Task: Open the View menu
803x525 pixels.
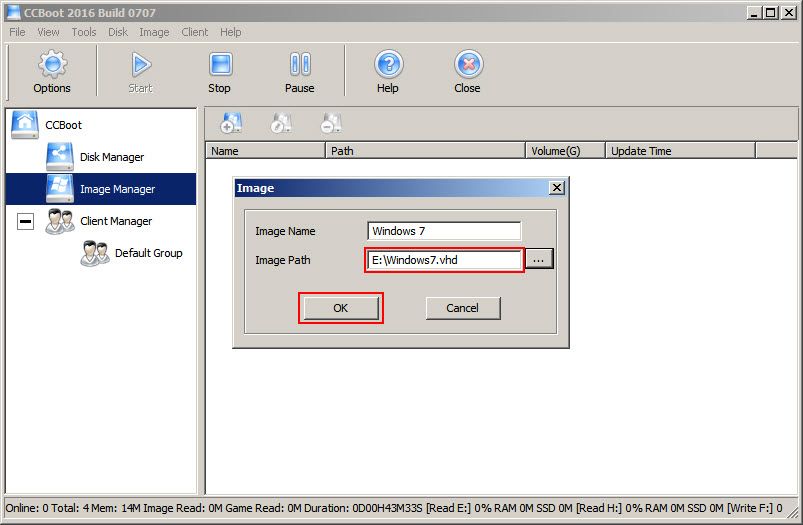Action: pos(48,32)
